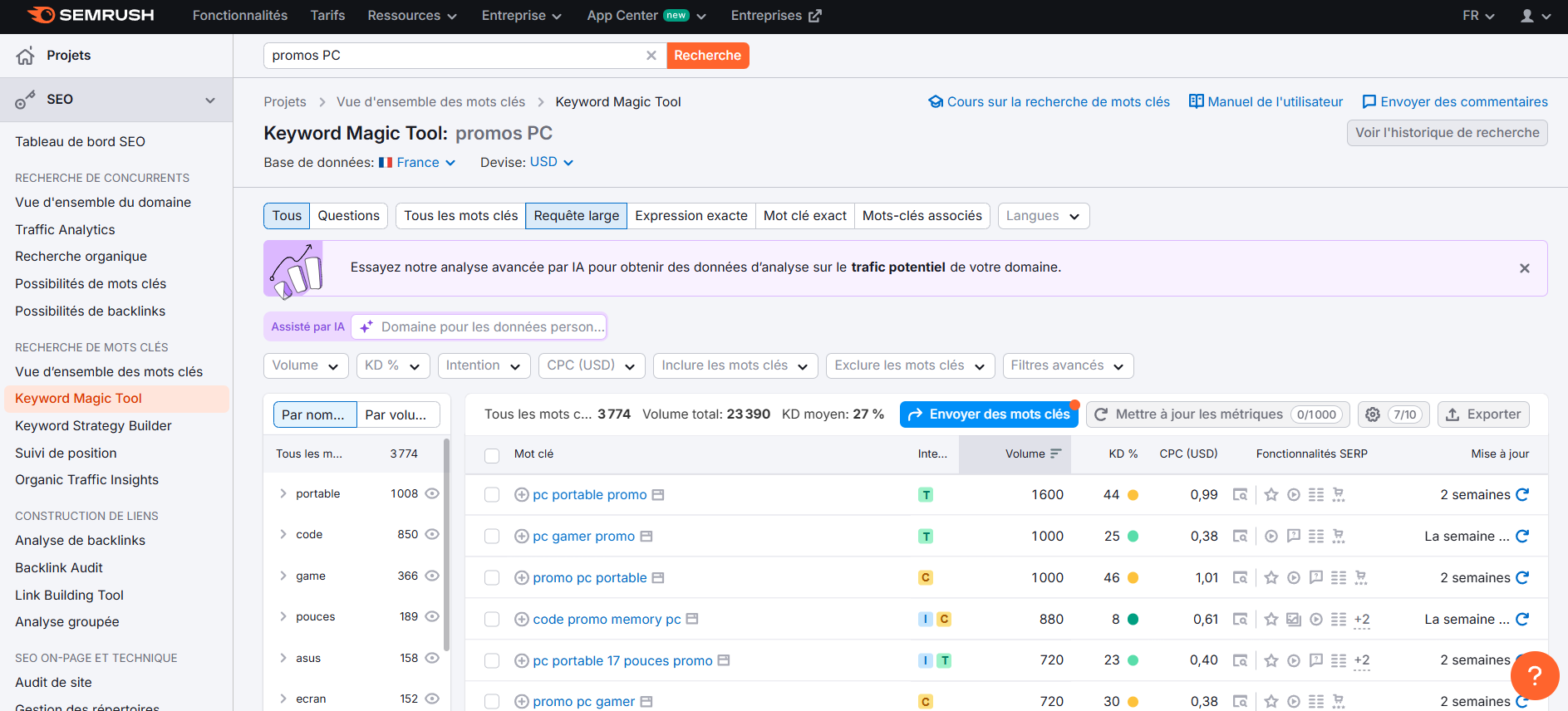1568x711 pixels.
Task: Click the Projets home icon
Action: point(26,56)
